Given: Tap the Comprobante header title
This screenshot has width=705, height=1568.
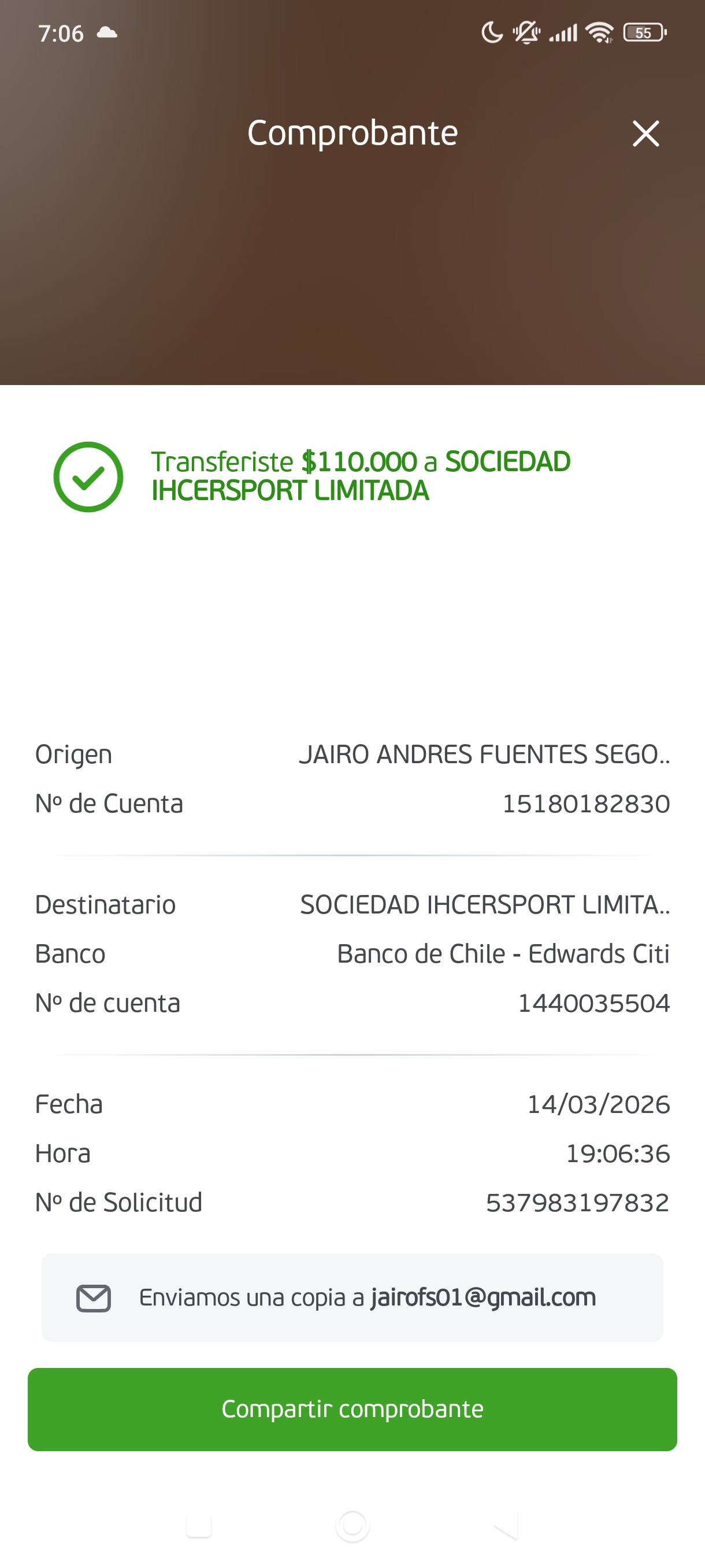Looking at the screenshot, I should tap(352, 134).
